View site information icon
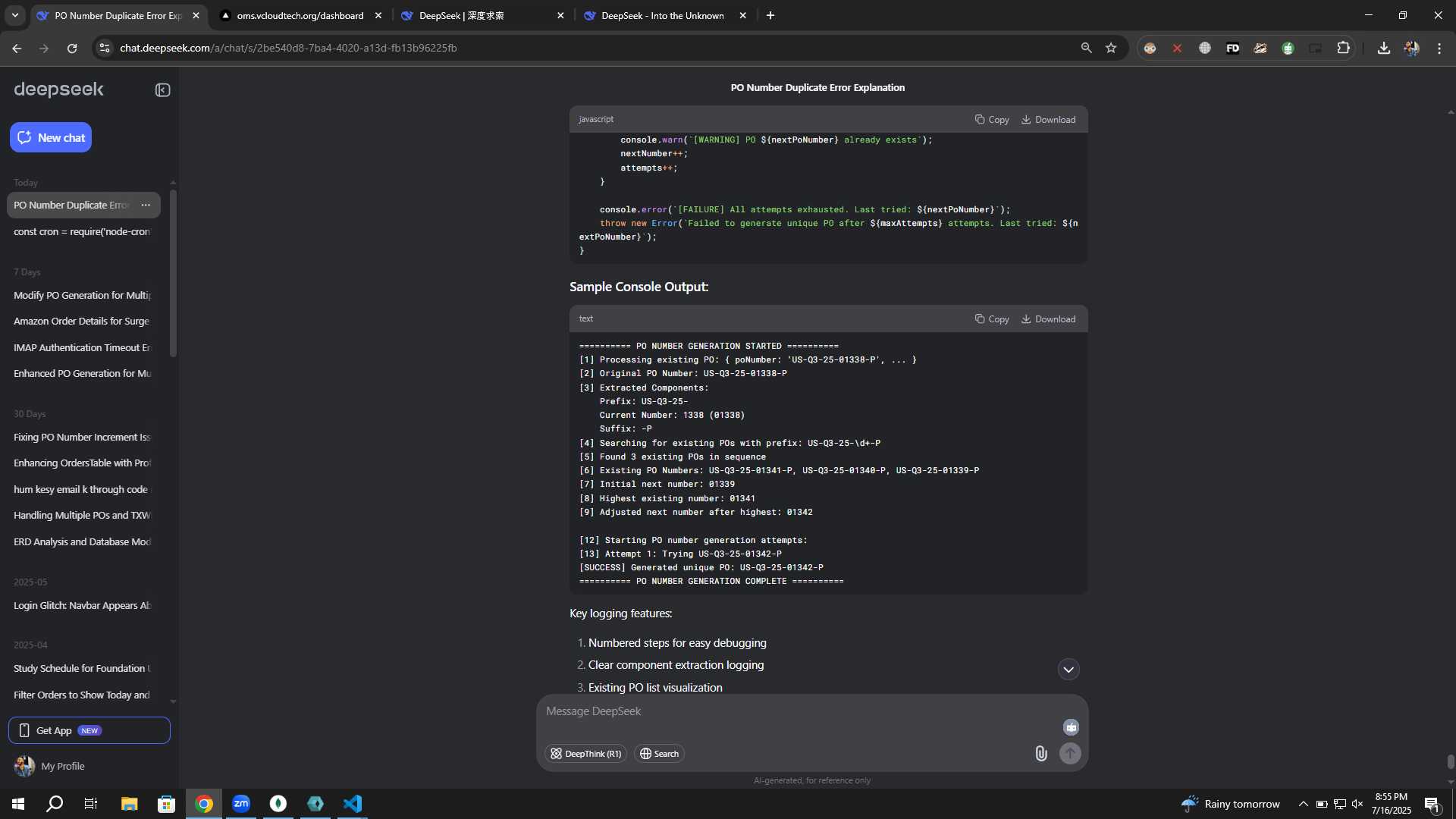The image size is (1456, 819). click(105, 48)
